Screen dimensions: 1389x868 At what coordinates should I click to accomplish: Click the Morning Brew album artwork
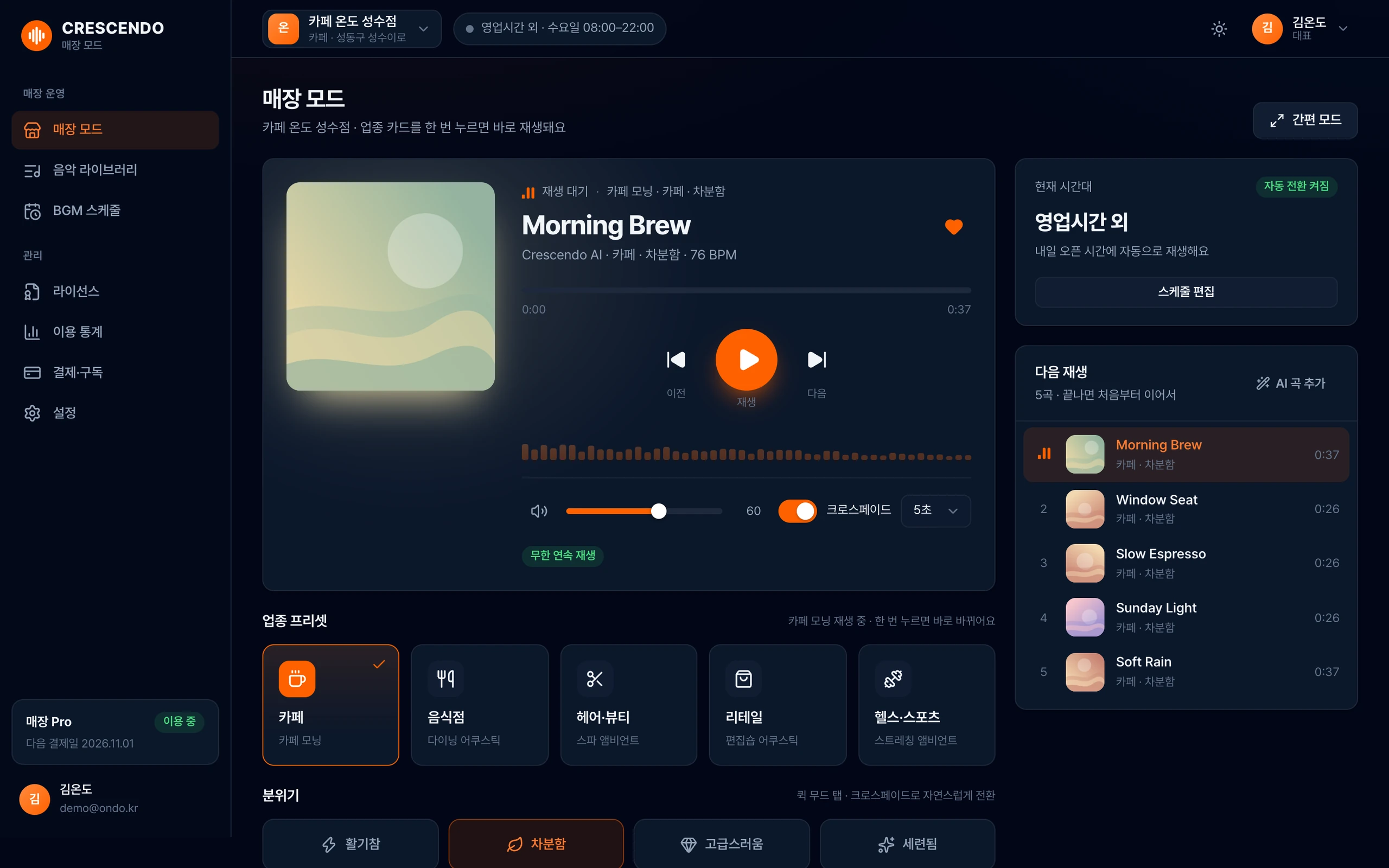pos(390,286)
